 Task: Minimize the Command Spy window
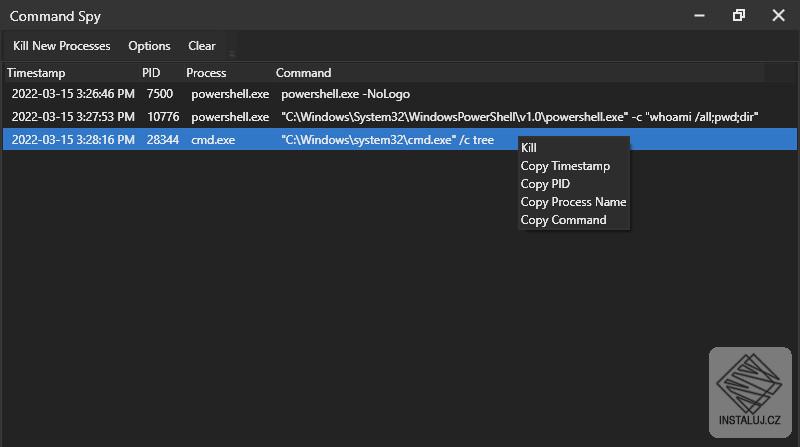[x=698, y=15]
